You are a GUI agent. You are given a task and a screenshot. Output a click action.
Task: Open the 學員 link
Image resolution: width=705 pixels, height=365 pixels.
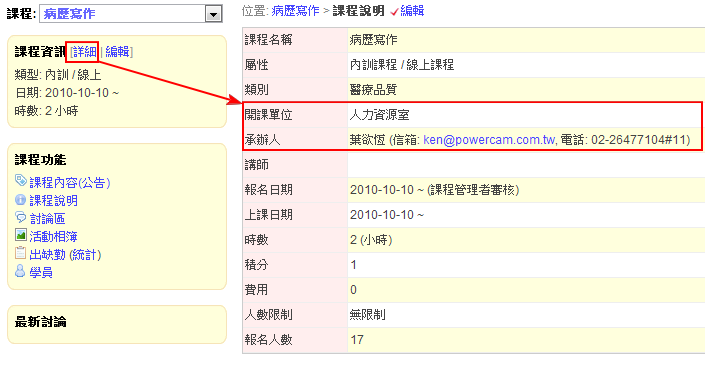click(41, 272)
